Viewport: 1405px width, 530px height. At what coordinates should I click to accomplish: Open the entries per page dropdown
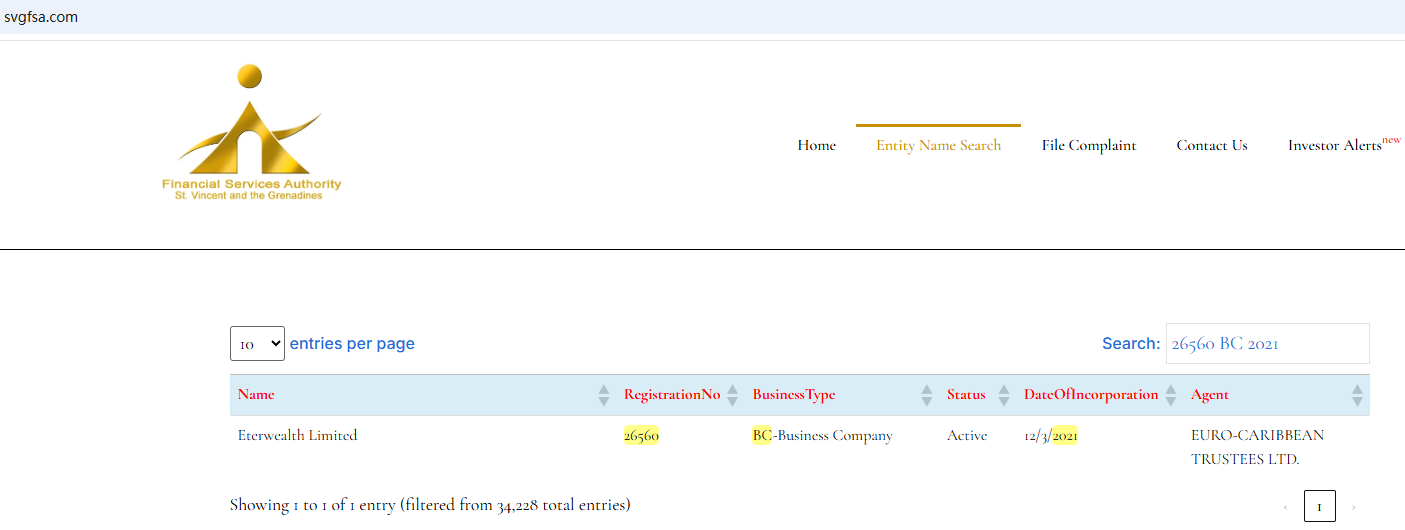point(257,343)
